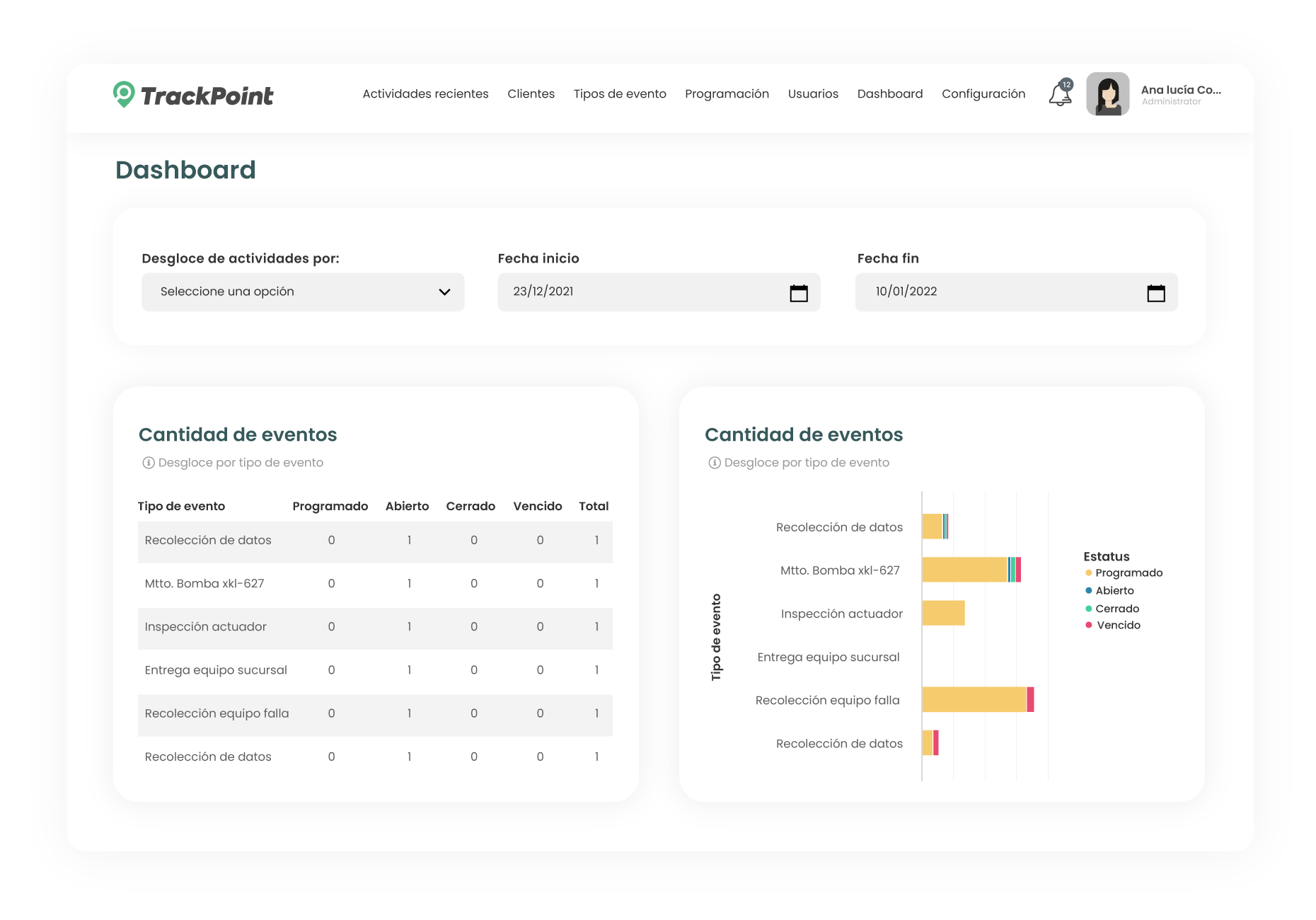
Task: Open the Actividades recientes menu item
Action: click(x=425, y=94)
